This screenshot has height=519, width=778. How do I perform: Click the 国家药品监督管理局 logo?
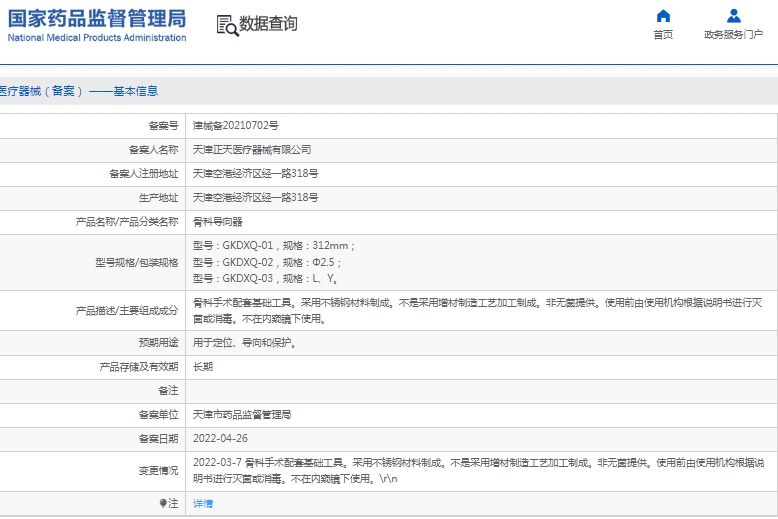(x=97, y=19)
